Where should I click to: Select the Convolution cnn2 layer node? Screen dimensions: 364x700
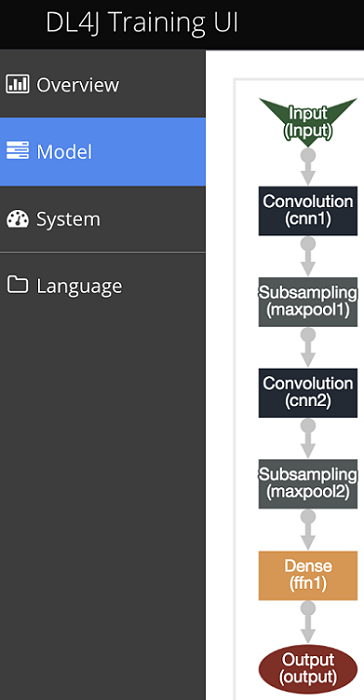(x=308, y=393)
